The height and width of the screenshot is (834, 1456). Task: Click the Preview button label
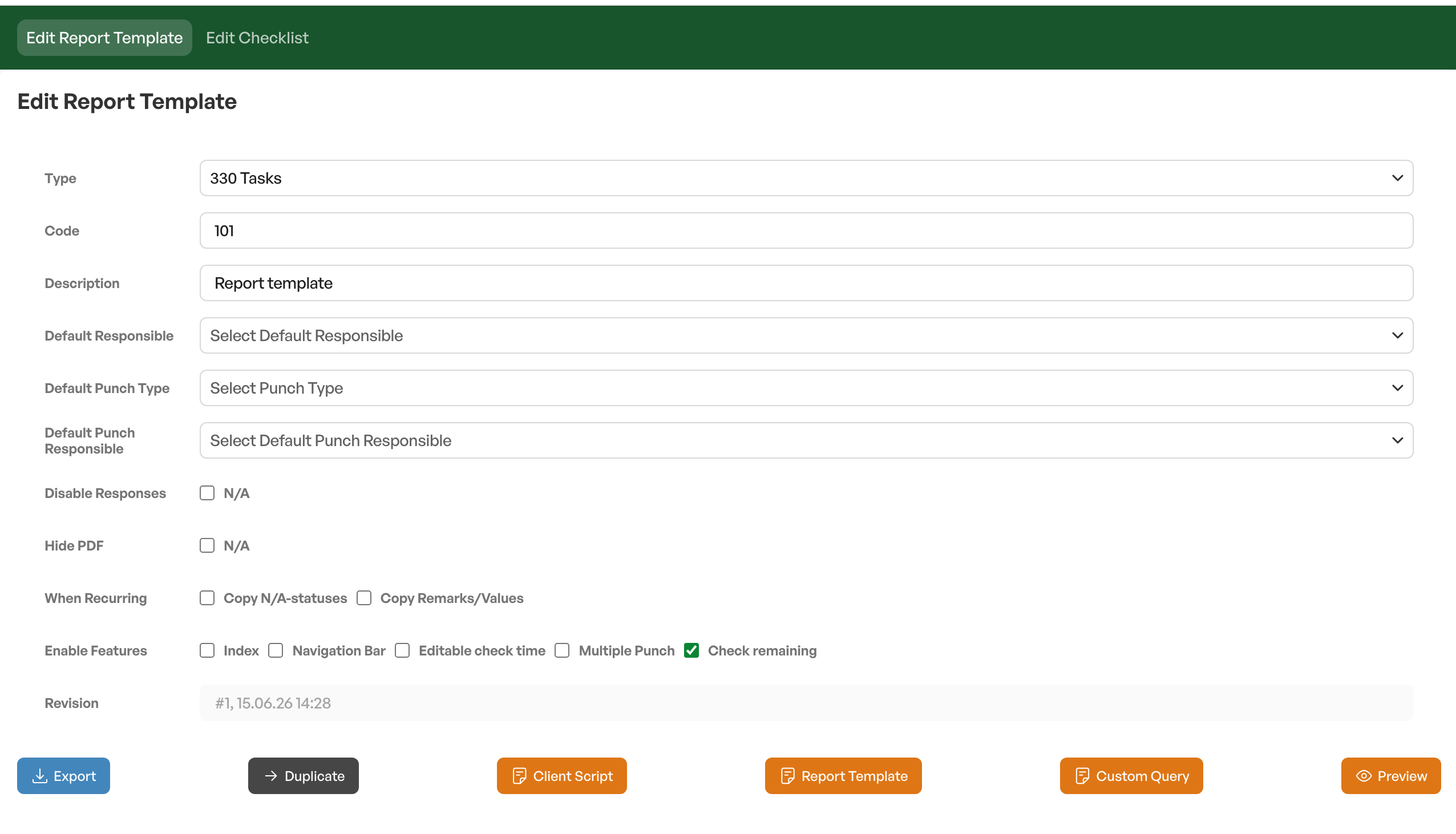click(1402, 776)
